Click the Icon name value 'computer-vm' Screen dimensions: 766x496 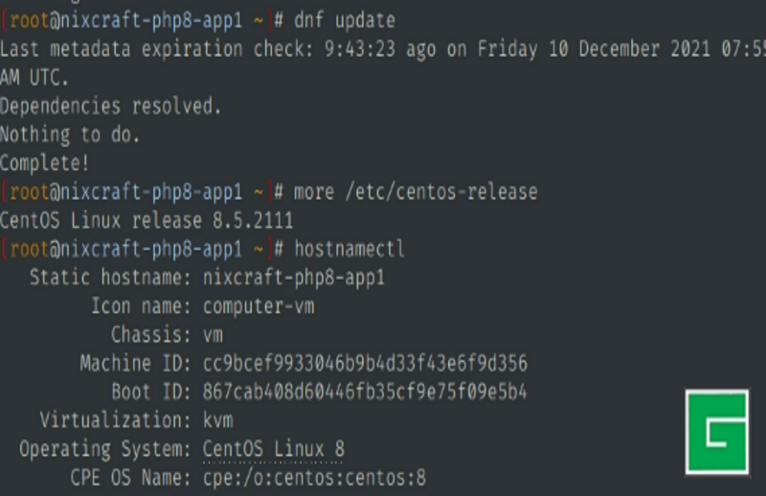[x=258, y=305]
